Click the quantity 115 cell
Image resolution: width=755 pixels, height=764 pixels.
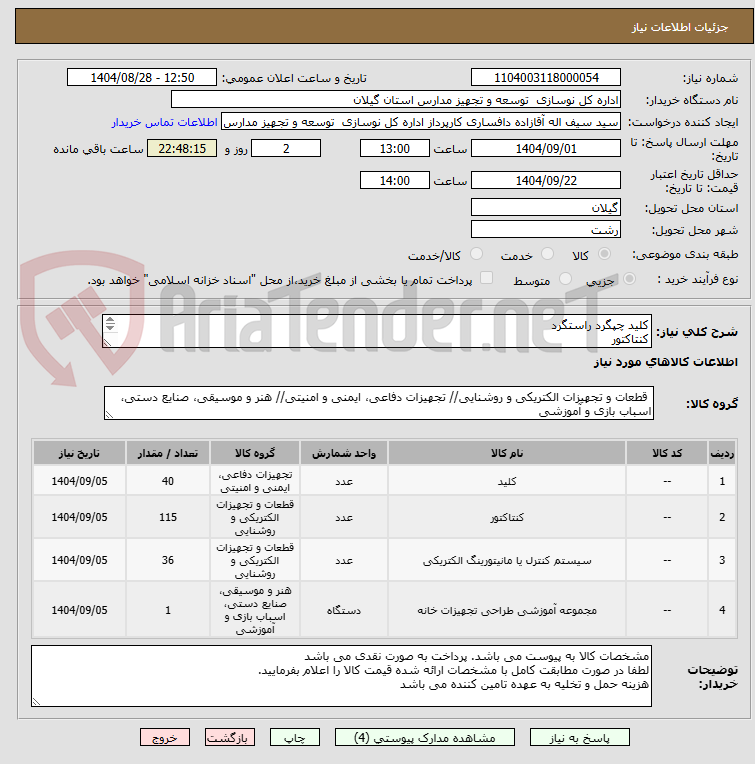[168, 517]
